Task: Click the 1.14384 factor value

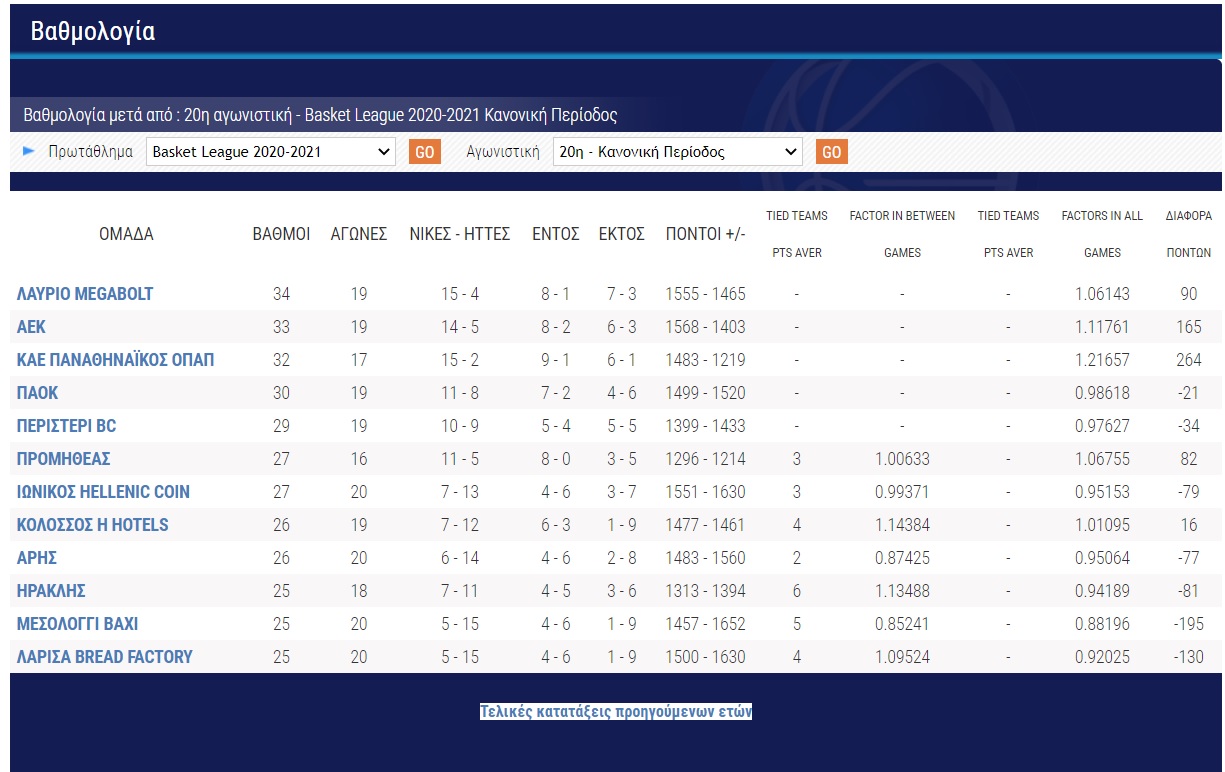Action: pos(902,525)
